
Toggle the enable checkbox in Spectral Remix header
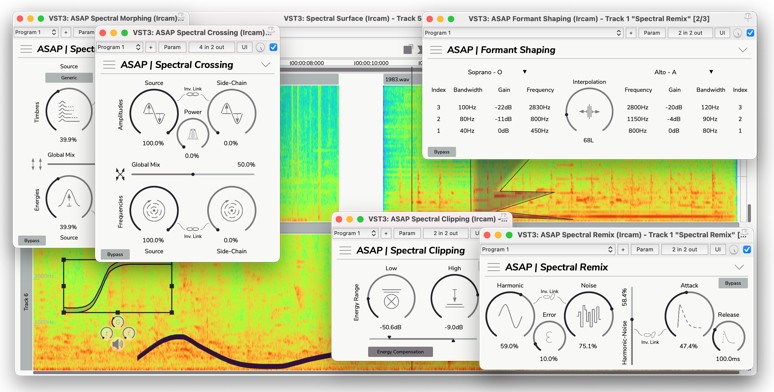747,250
